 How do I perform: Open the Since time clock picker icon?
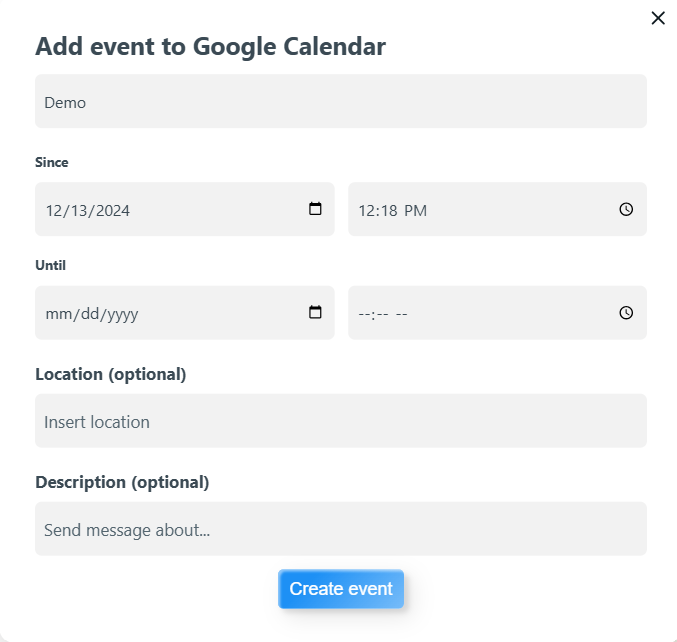tap(626, 209)
